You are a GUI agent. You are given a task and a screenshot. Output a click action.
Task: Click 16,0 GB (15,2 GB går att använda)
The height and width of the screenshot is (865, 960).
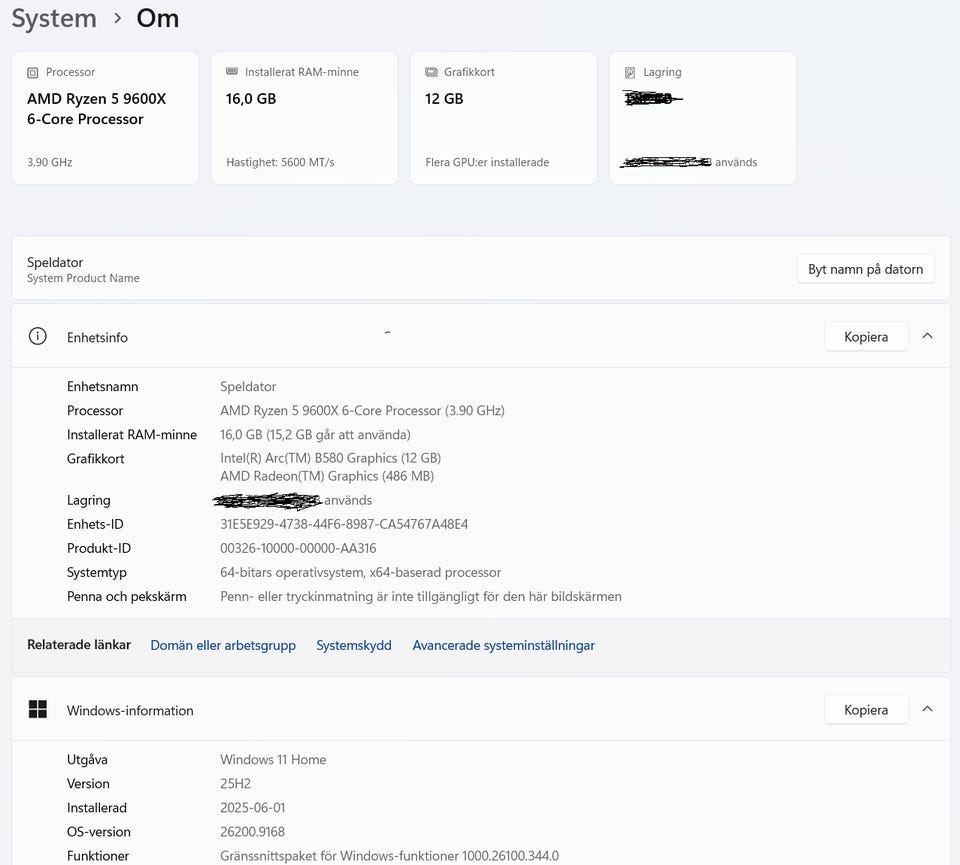pyautogui.click(x=315, y=435)
